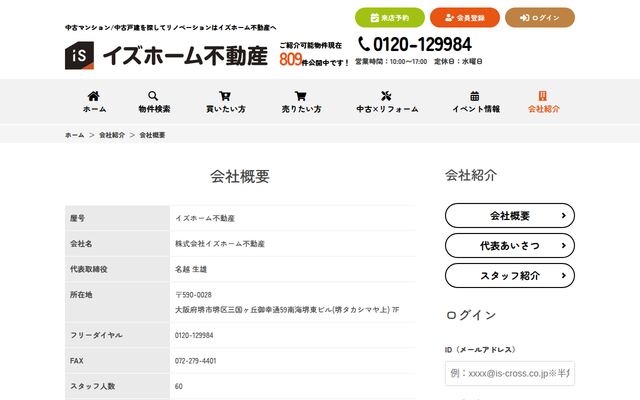Image resolution: width=640 pixels, height=400 pixels.
Task: Click the スタッフ人数 table label
Action: tap(93, 386)
